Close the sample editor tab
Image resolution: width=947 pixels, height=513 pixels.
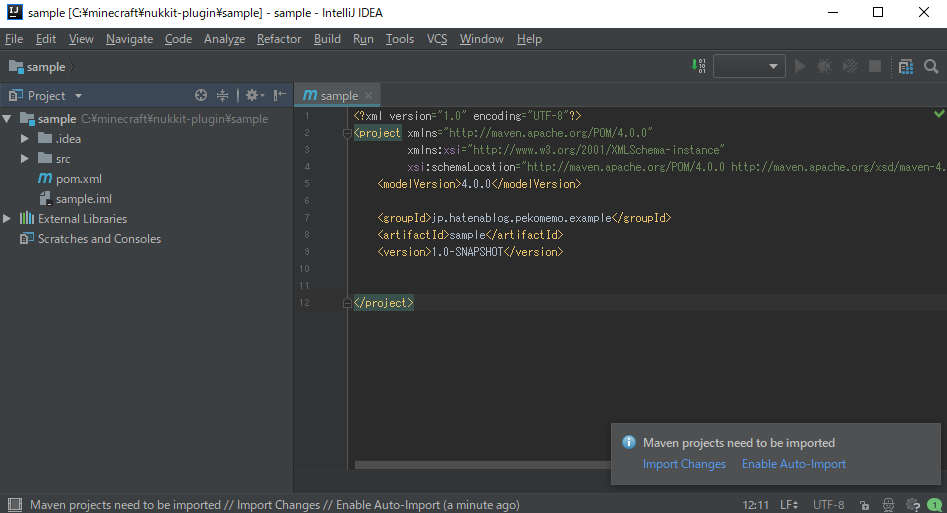368,95
